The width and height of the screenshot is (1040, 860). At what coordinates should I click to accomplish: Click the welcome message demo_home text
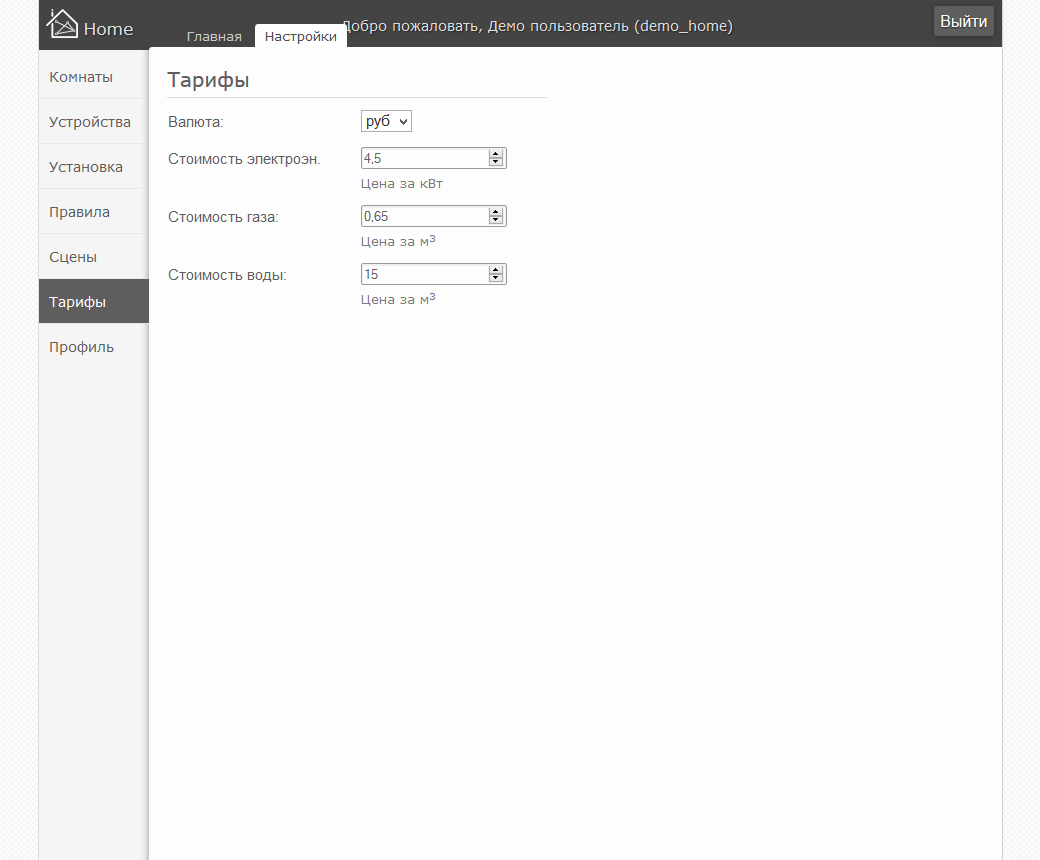pyautogui.click(x=537, y=26)
